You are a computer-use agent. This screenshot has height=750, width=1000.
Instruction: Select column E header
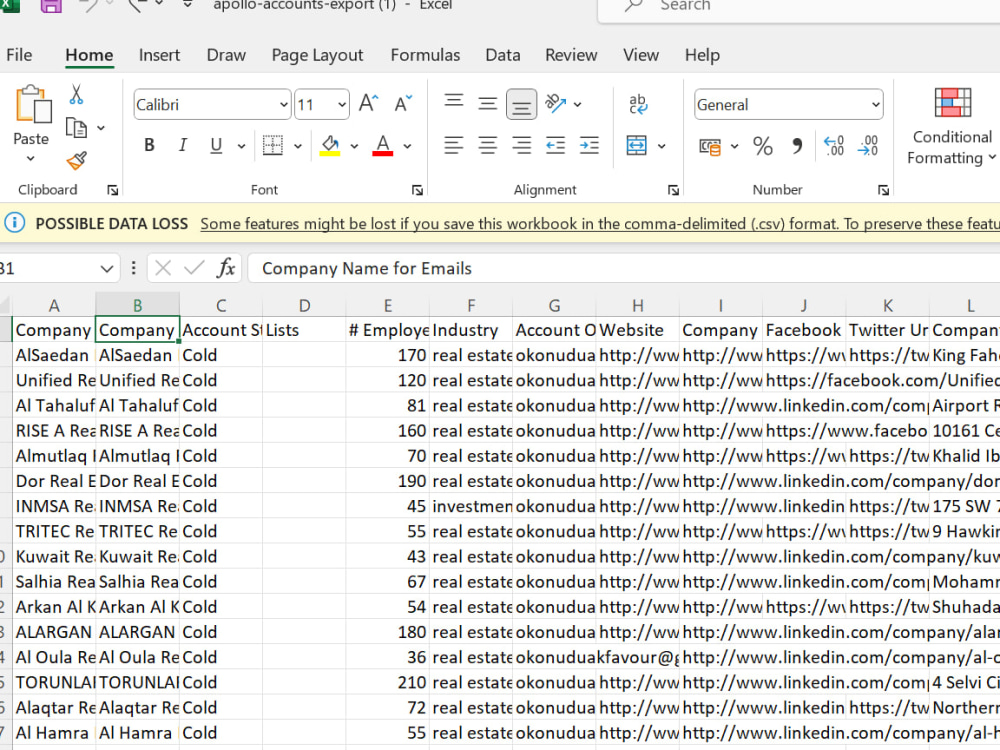[387, 305]
